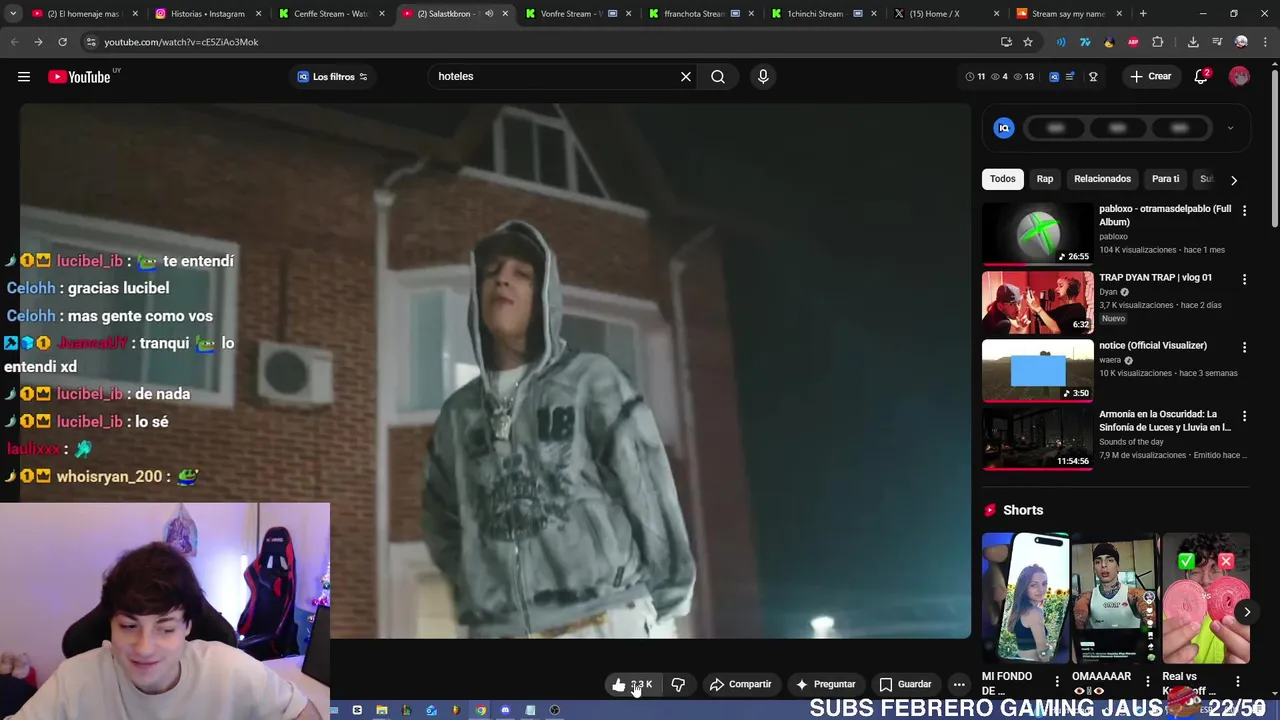Open a new browser tab
The image size is (1280, 720).
point(1143,14)
